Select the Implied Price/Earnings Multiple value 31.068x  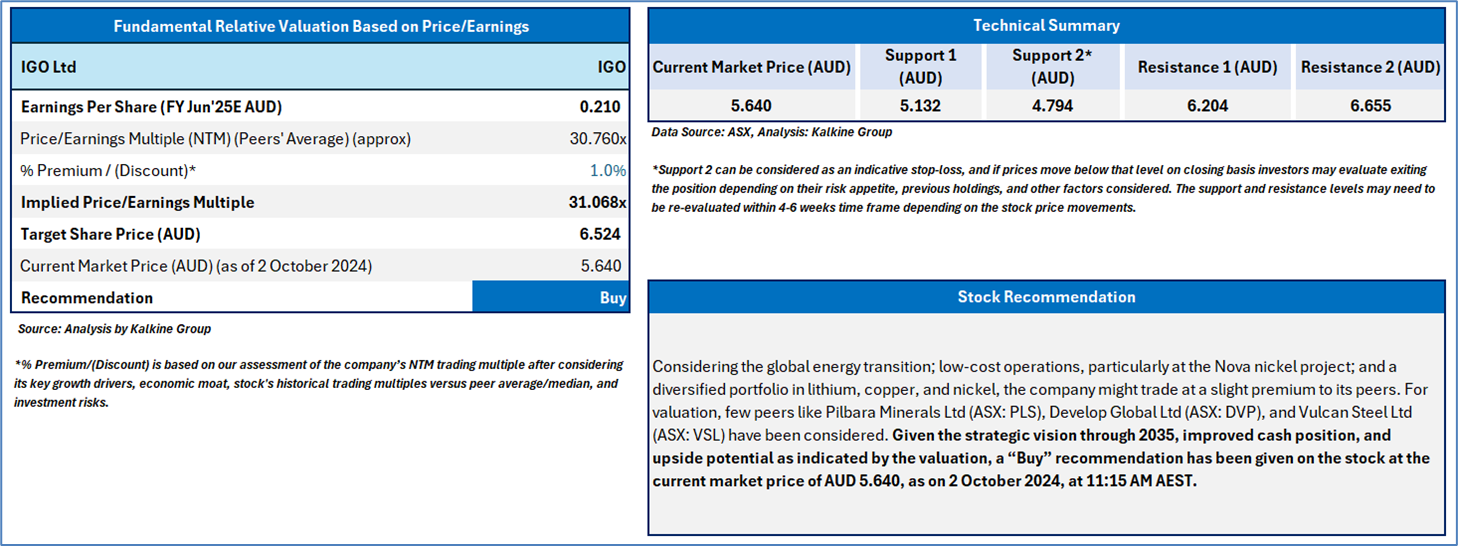coord(598,203)
